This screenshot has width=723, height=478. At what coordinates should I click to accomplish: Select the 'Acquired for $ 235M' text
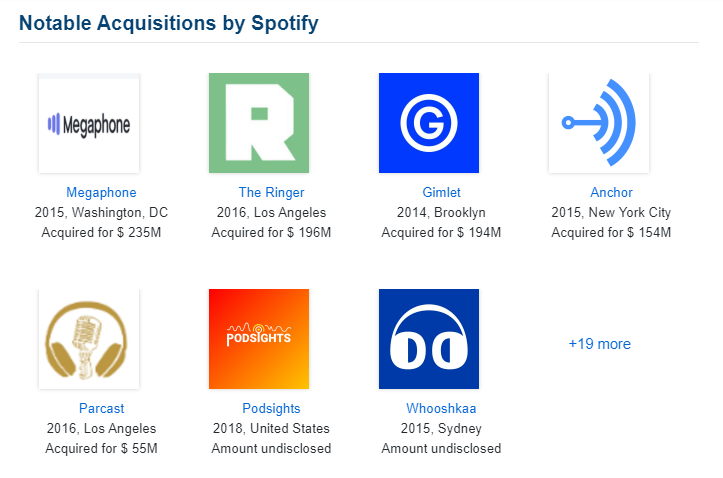[x=101, y=232]
